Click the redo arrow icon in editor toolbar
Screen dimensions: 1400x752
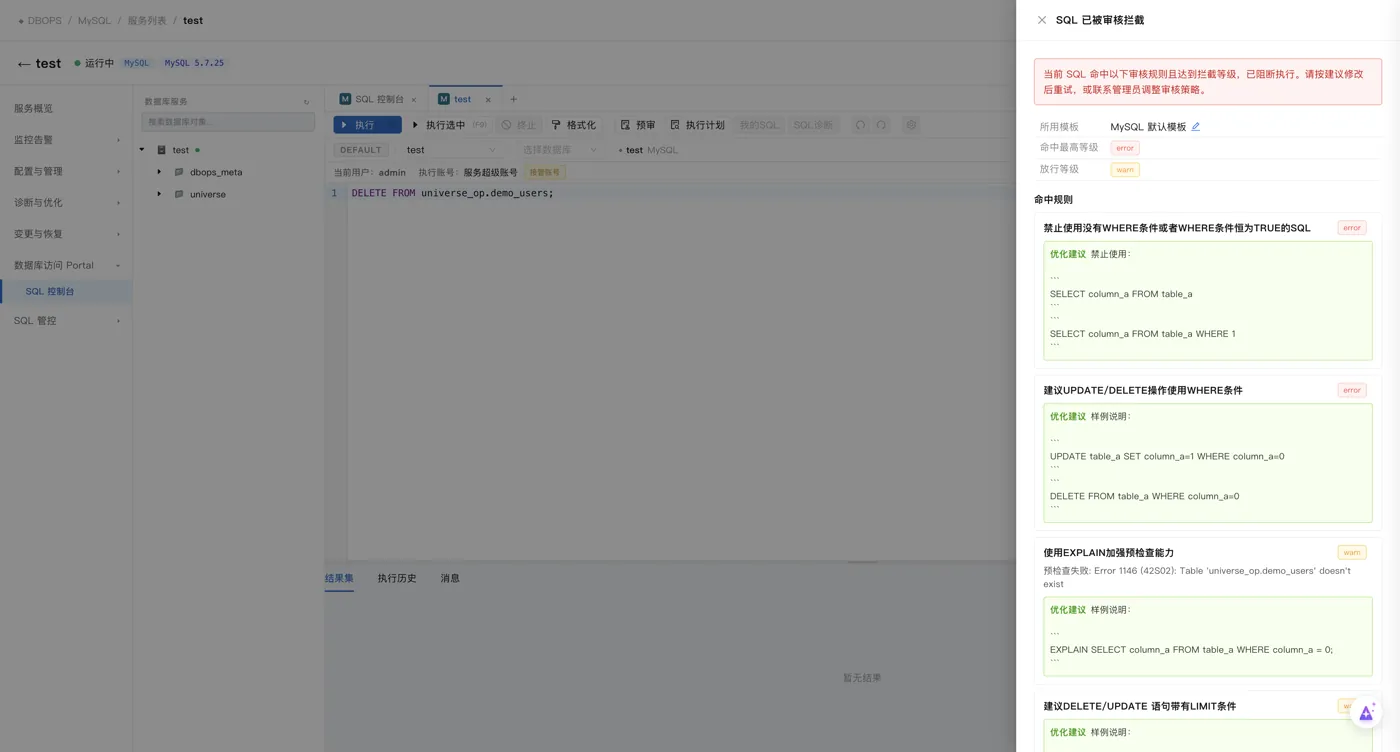(x=881, y=125)
